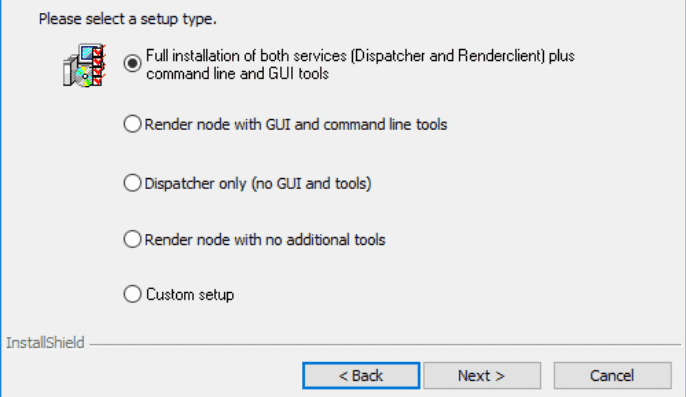The height and width of the screenshot is (397, 686).
Task: Click the separator line beside InstallShield
Action: point(385,345)
